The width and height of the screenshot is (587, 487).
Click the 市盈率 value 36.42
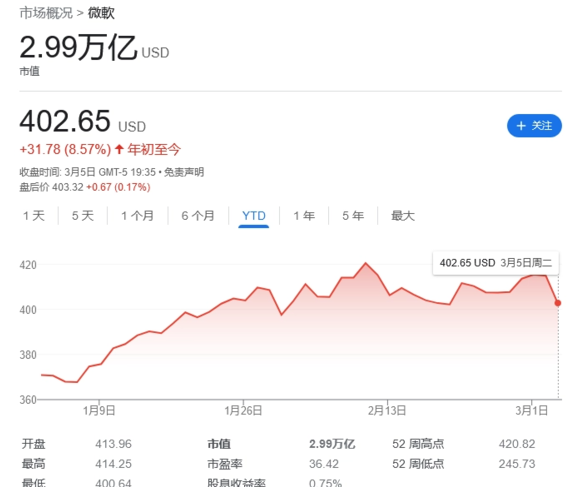(x=324, y=464)
